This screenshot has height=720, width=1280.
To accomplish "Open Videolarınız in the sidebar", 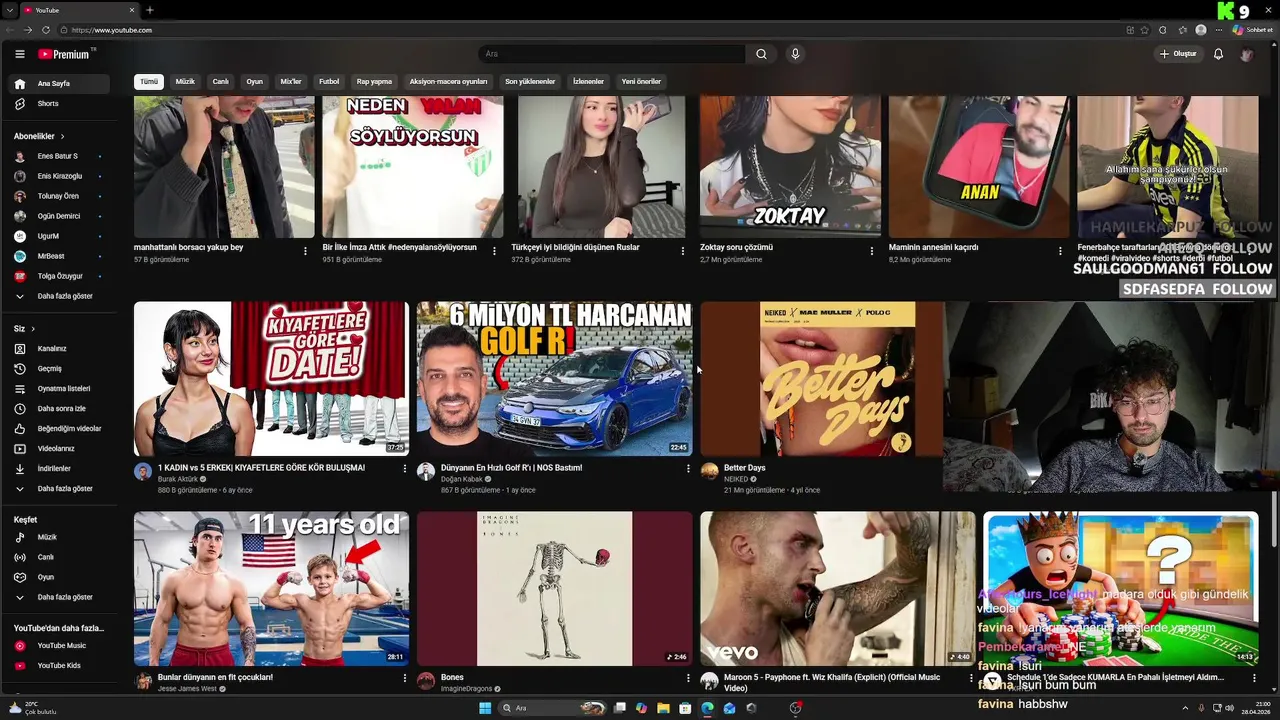I will coord(60,449).
